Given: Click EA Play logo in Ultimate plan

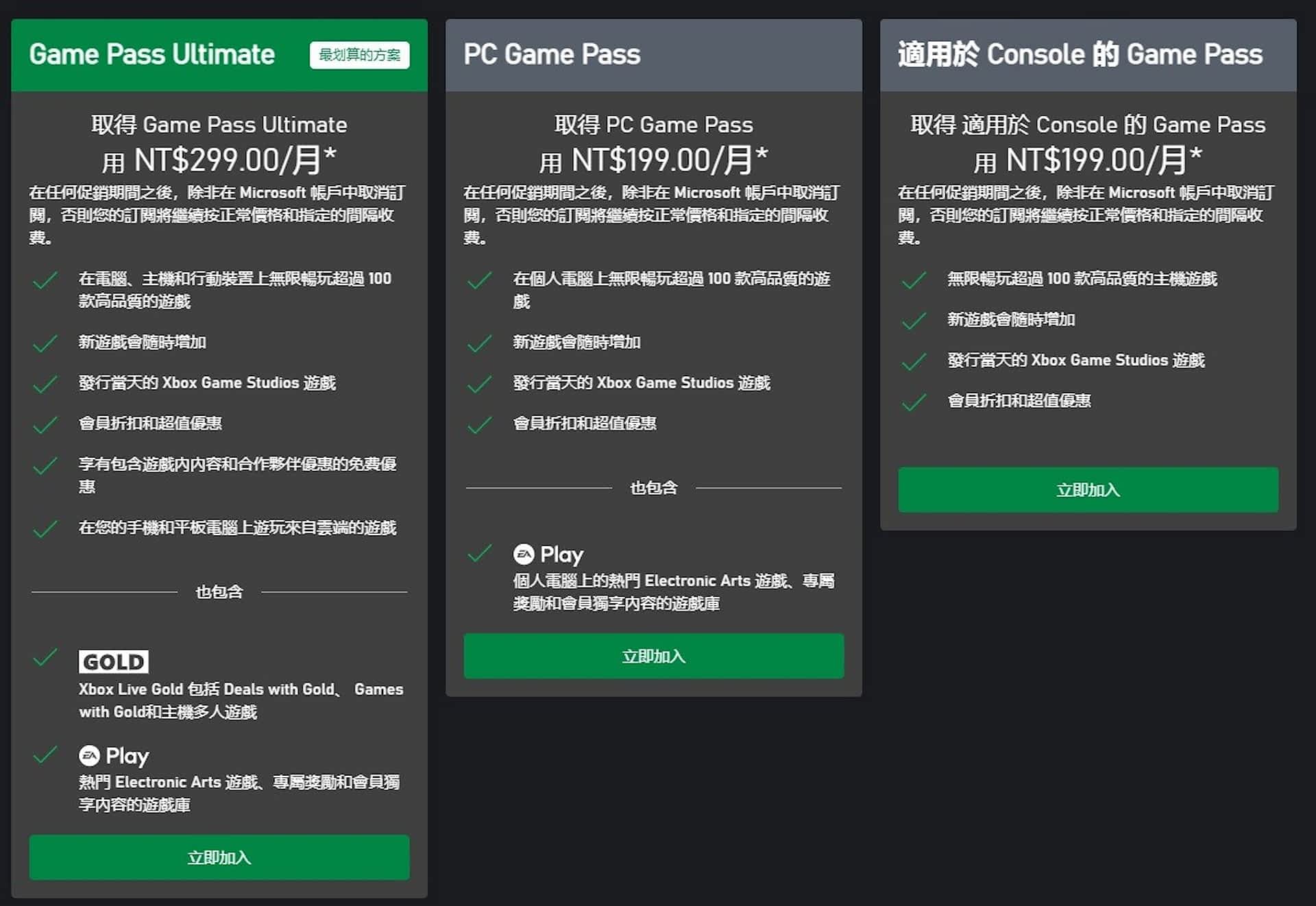Looking at the screenshot, I should pos(114,755).
